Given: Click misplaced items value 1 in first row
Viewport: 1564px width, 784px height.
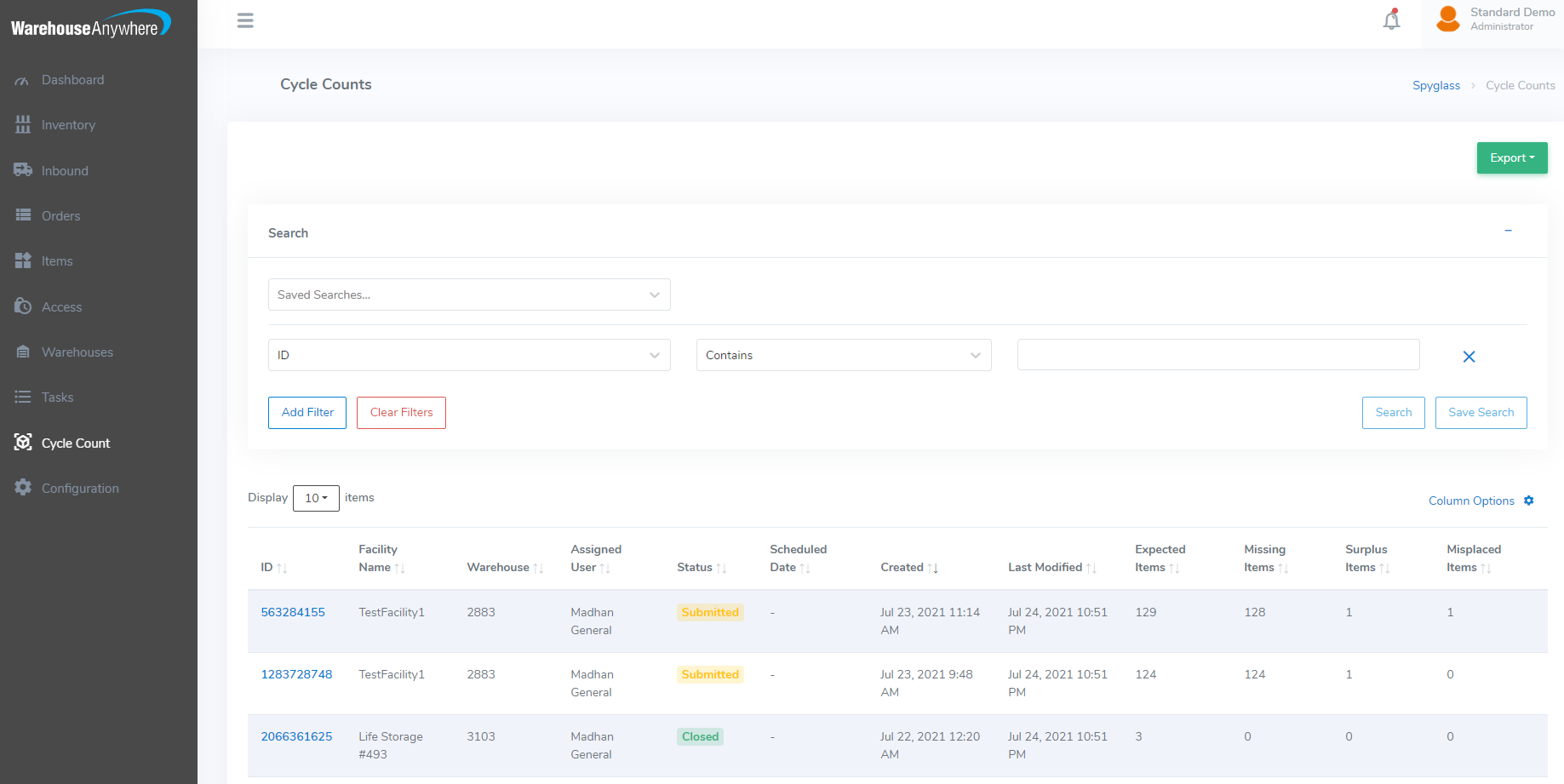Looking at the screenshot, I should (x=1450, y=613).
